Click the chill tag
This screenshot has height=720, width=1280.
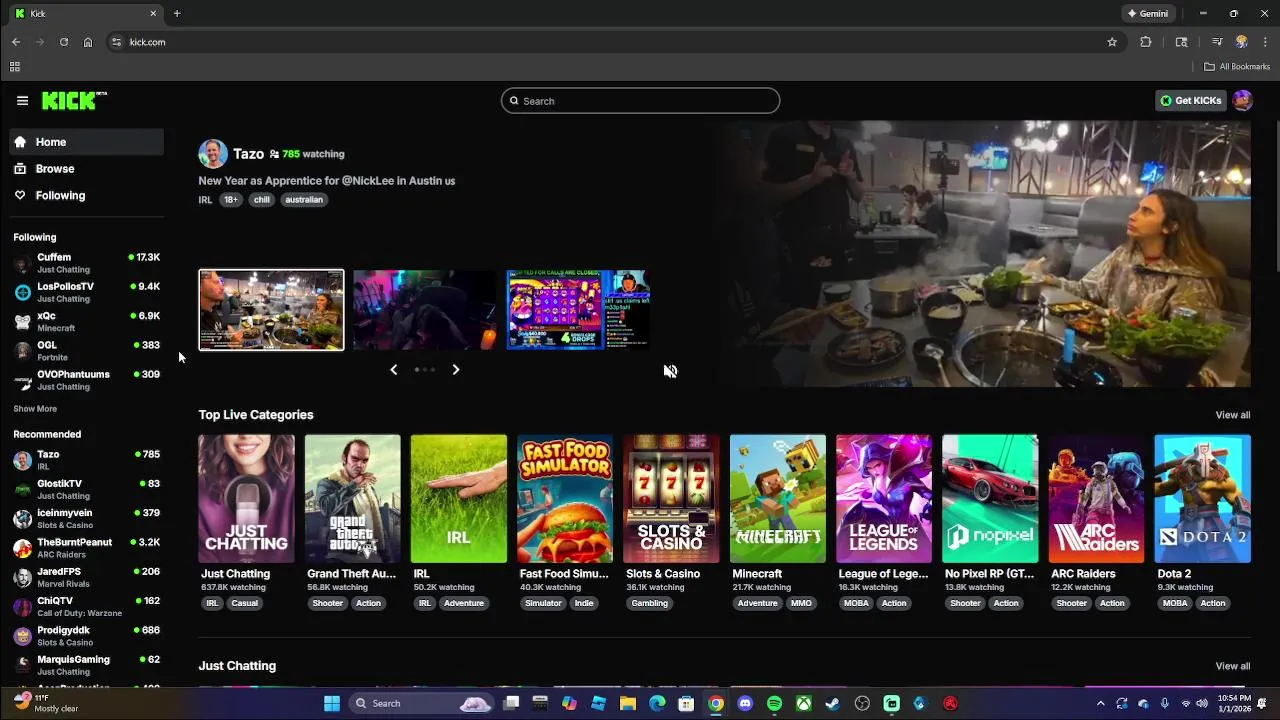click(261, 200)
